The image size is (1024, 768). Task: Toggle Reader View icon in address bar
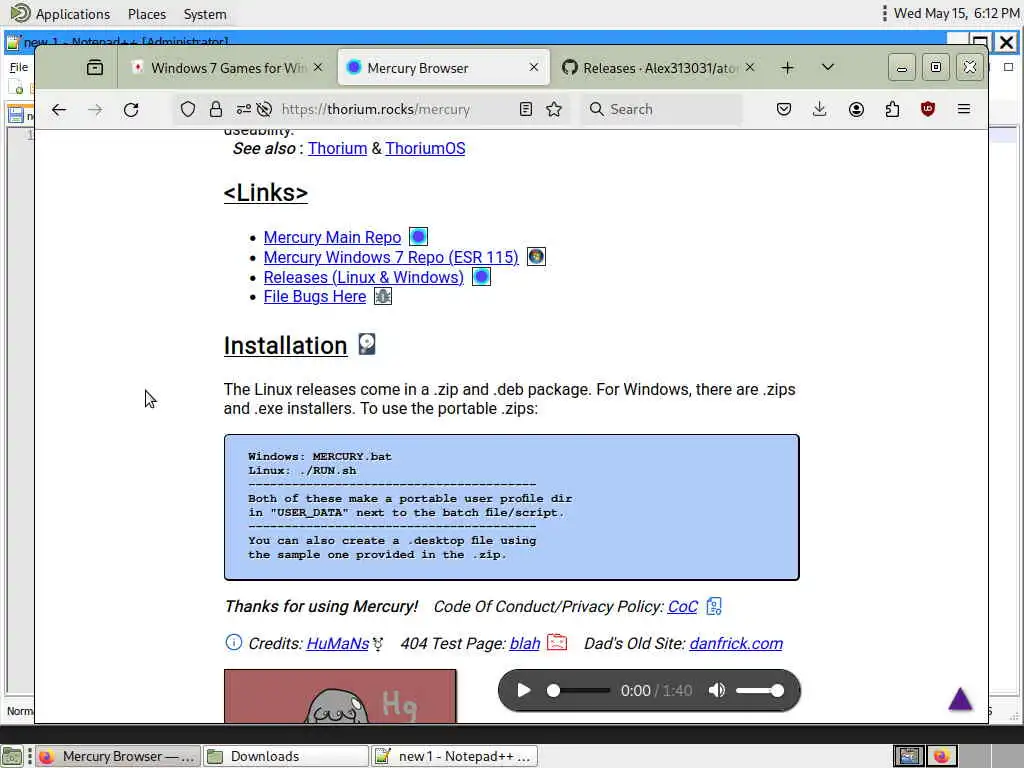pos(526,109)
